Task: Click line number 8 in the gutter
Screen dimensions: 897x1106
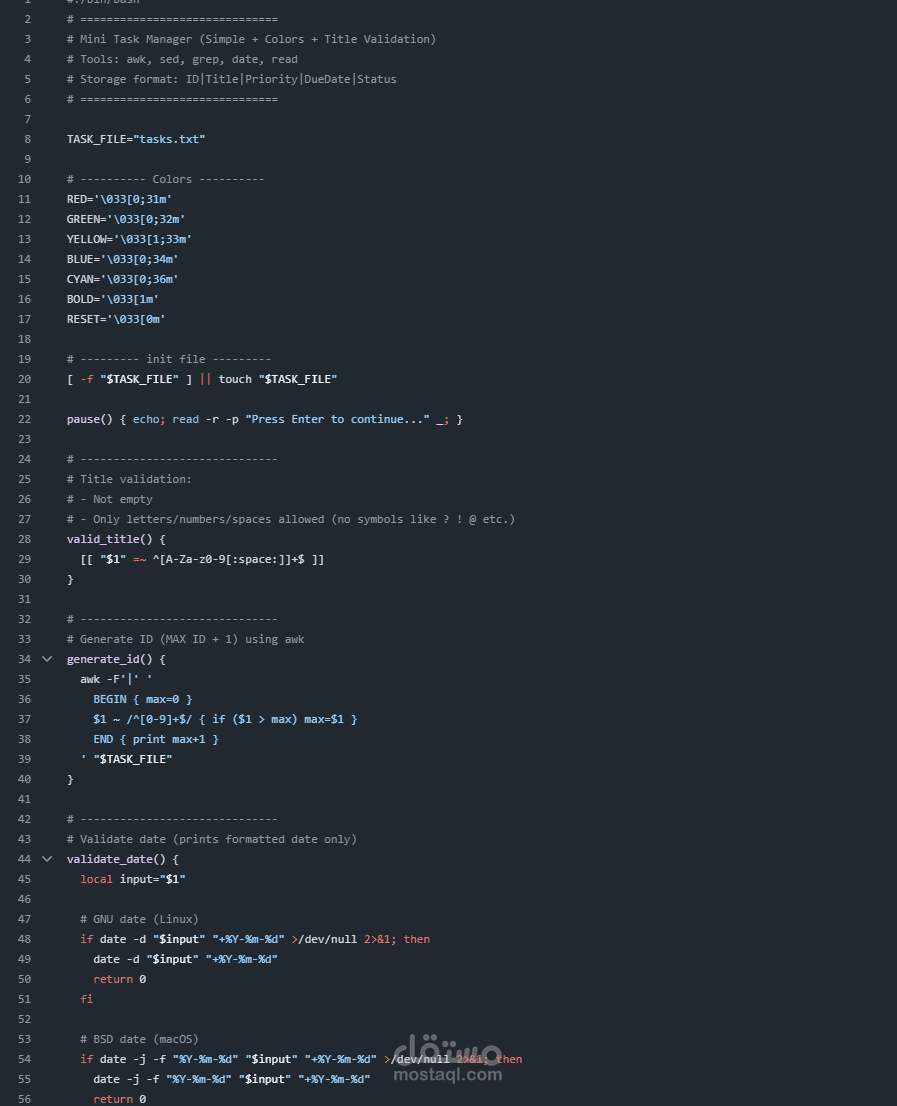Action: 27,139
